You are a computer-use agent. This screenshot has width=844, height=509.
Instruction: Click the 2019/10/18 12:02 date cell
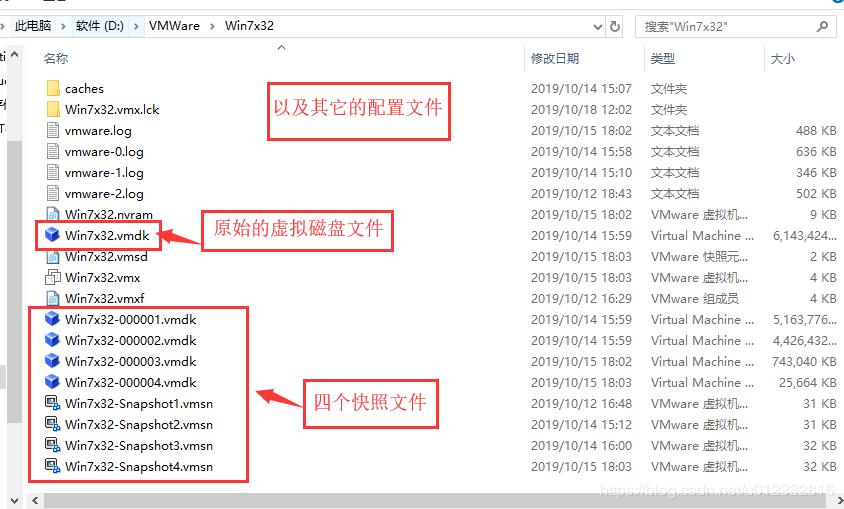coord(581,110)
